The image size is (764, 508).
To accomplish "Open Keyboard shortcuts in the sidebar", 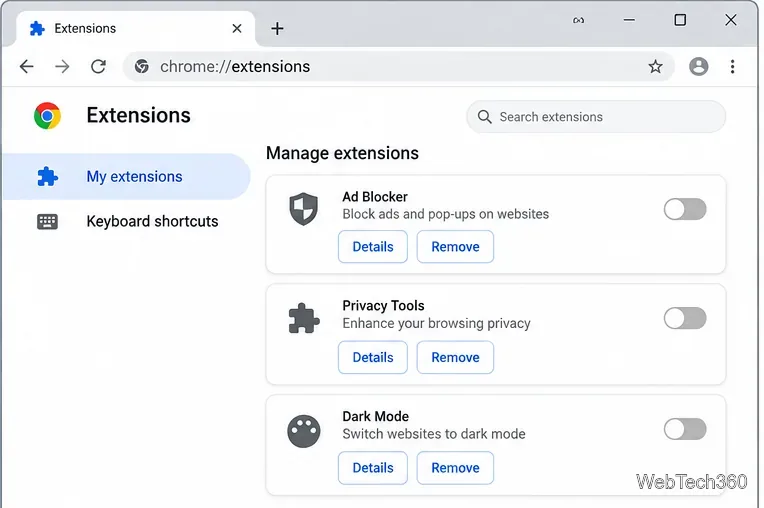I will (127, 222).
